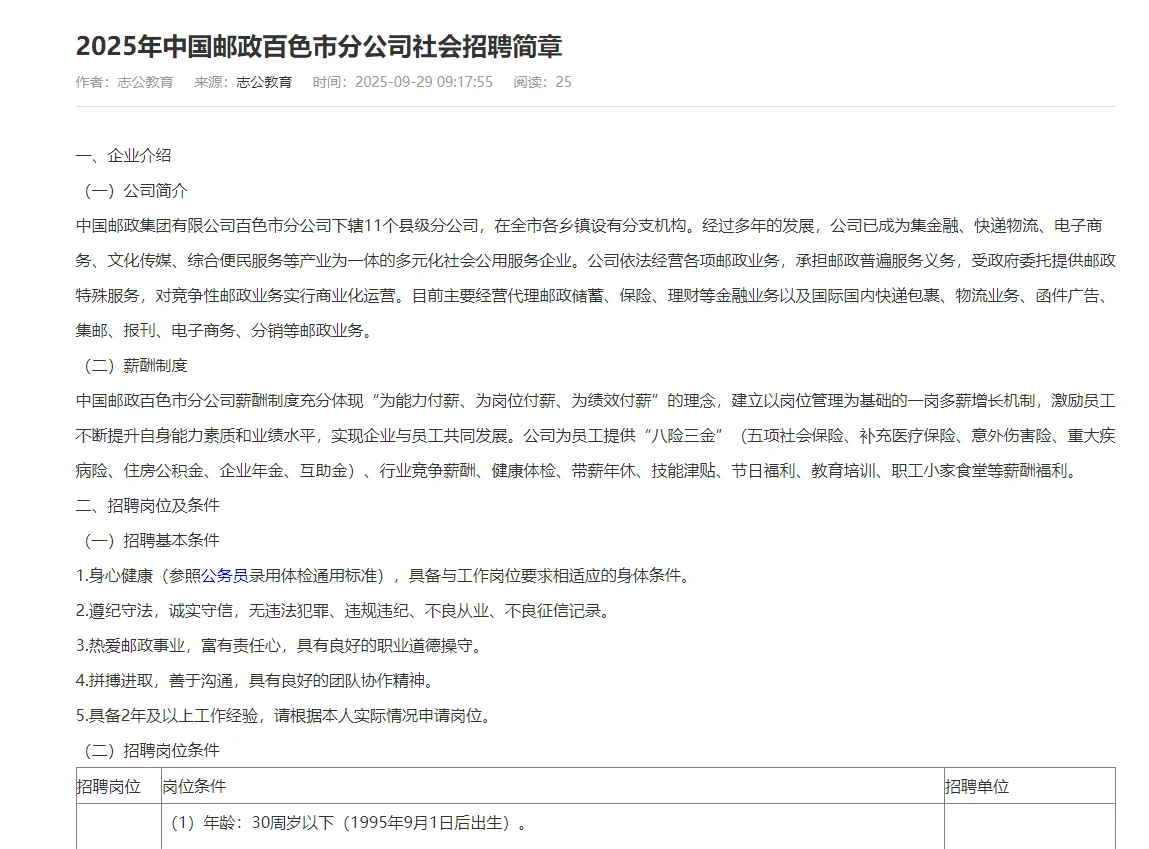The image size is (1149, 849).
Task: Click the 志公教育 source link after 来源
Action: (x=264, y=82)
